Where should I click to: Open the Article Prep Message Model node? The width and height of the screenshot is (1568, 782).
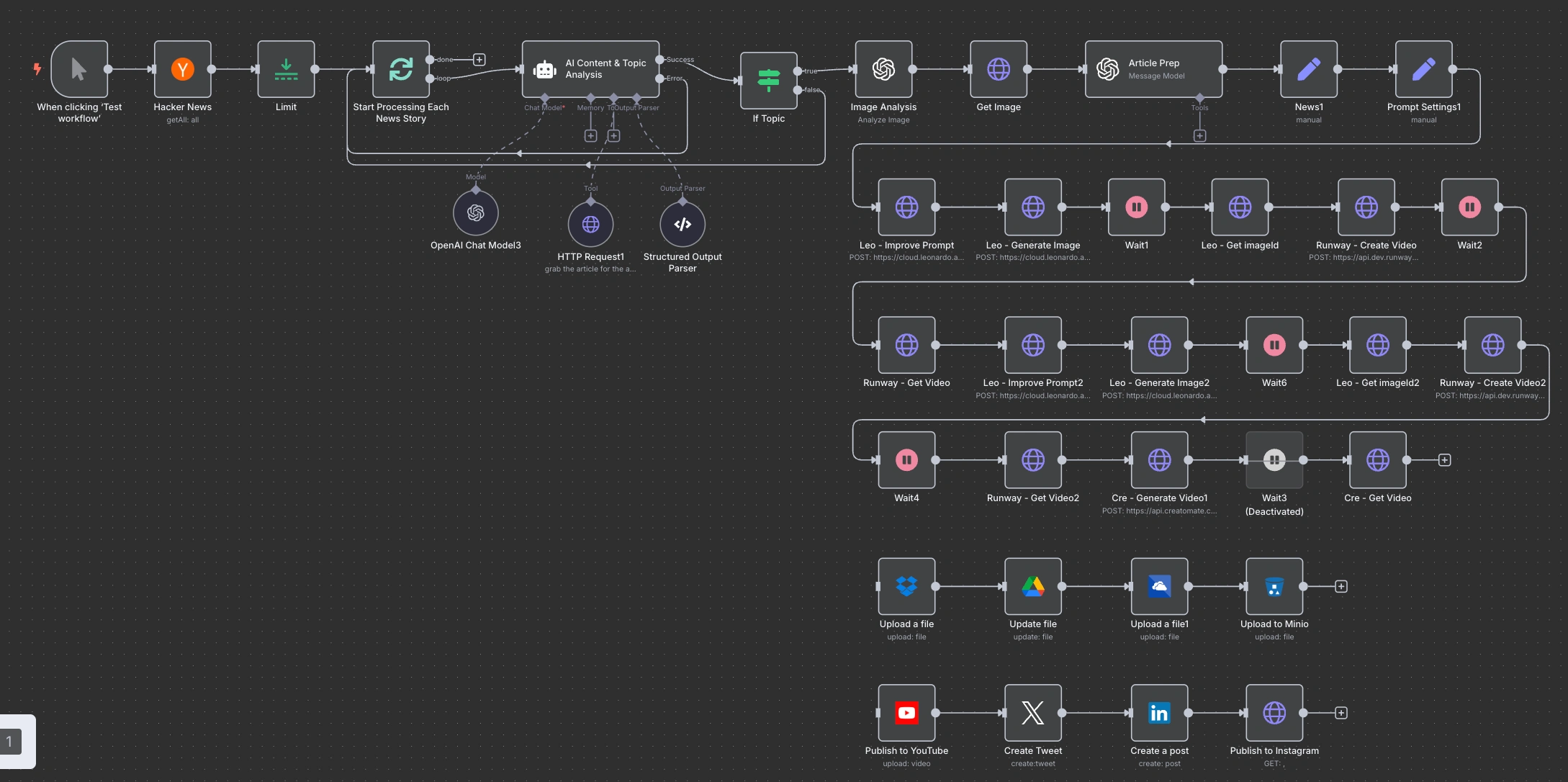[x=1153, y=69]
